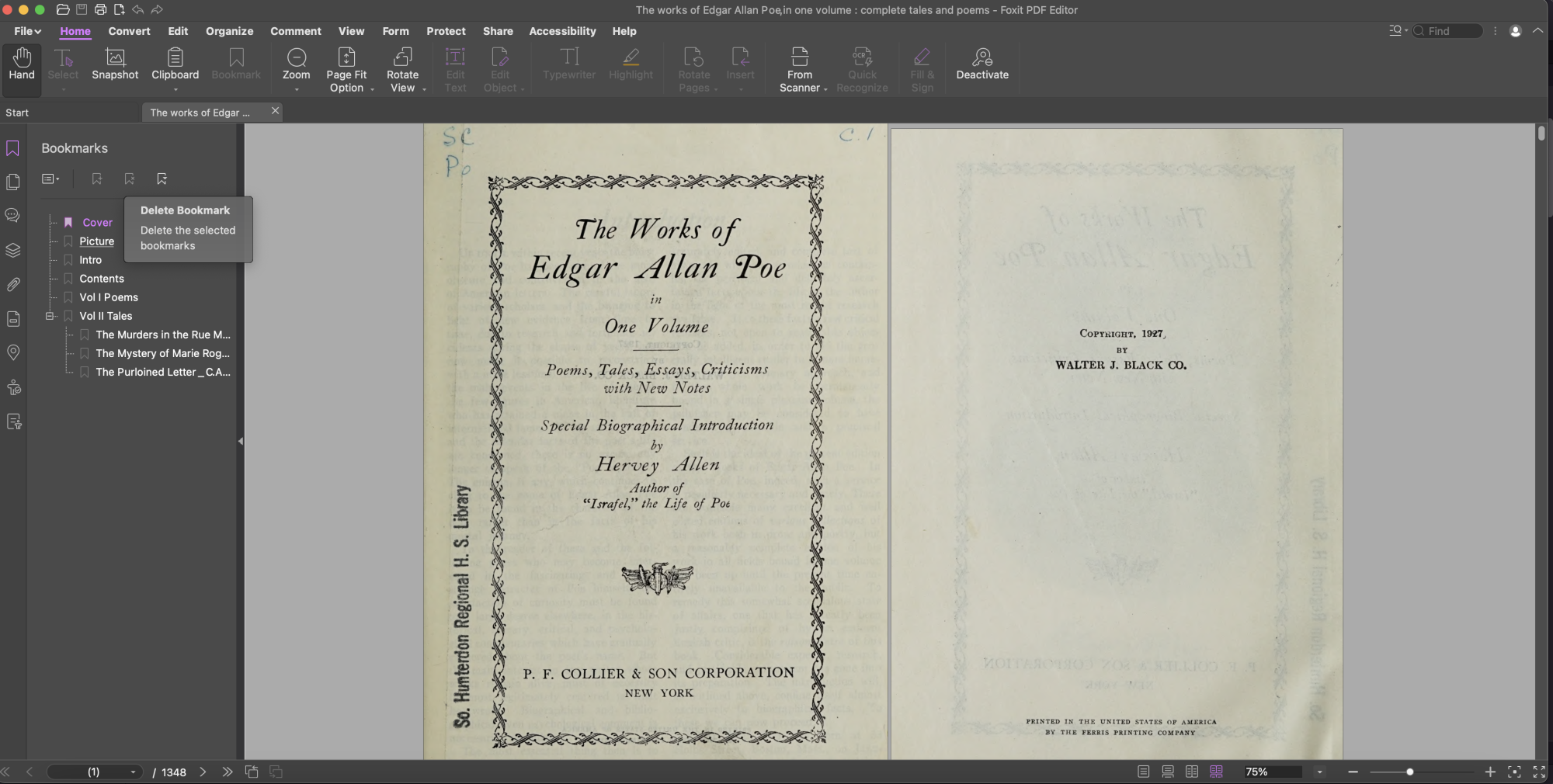Click the Bookmarks panel icon in sidebar
This screenshot has width=1553, height=784.
(13, 147)
